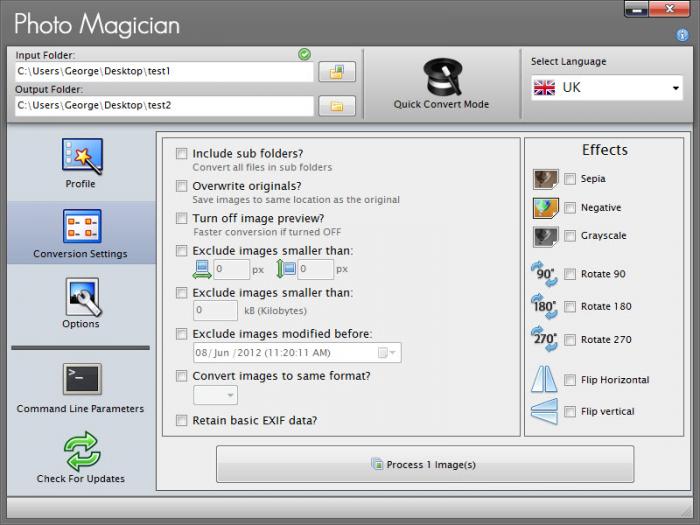Browse for input folder using folder icon
Screen dimensions: 700x525
337,72
